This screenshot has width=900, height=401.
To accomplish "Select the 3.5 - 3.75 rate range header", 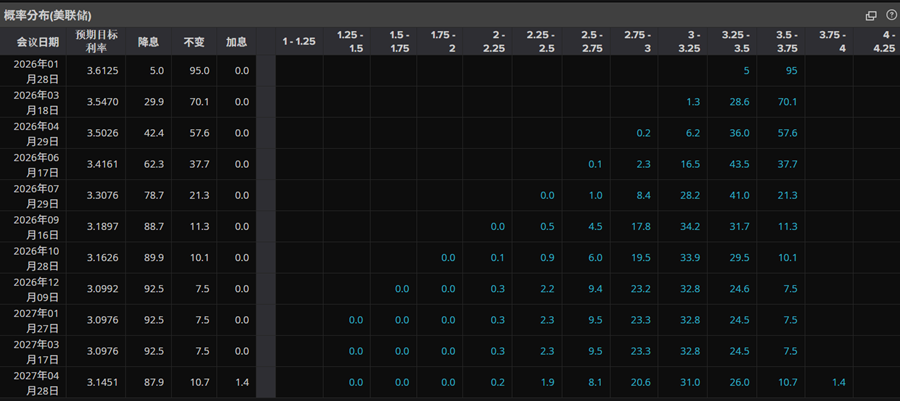I will [x=786, y=42].
